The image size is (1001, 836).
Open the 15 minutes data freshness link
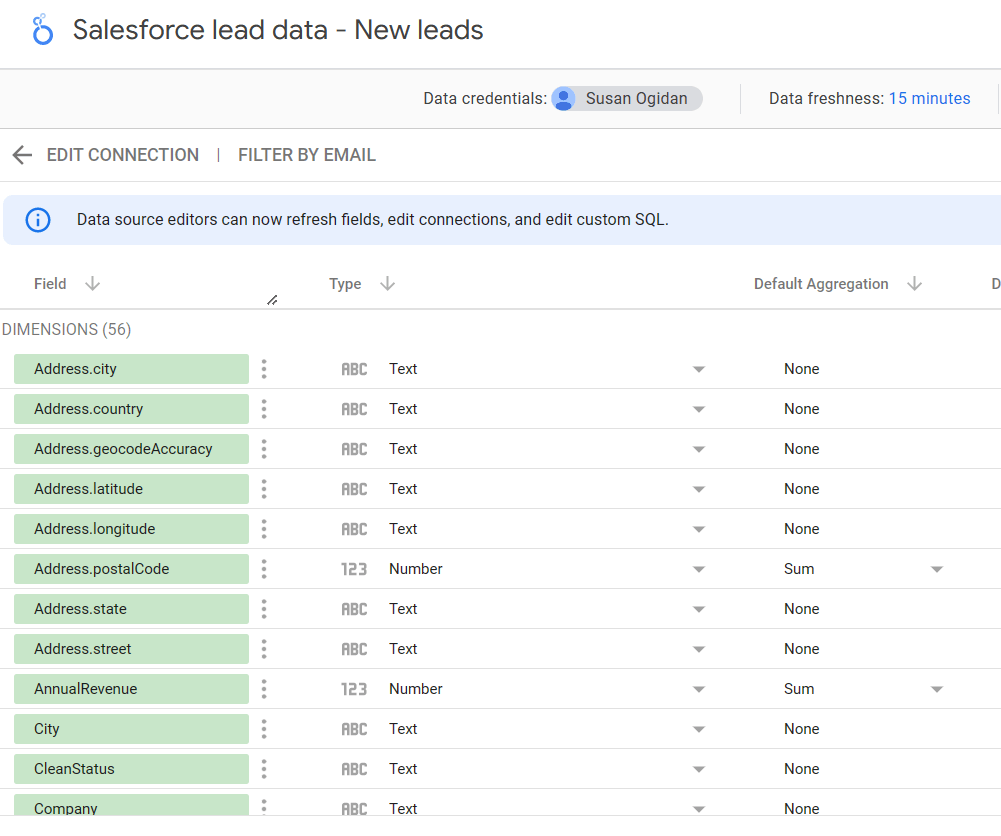point(929,98)
